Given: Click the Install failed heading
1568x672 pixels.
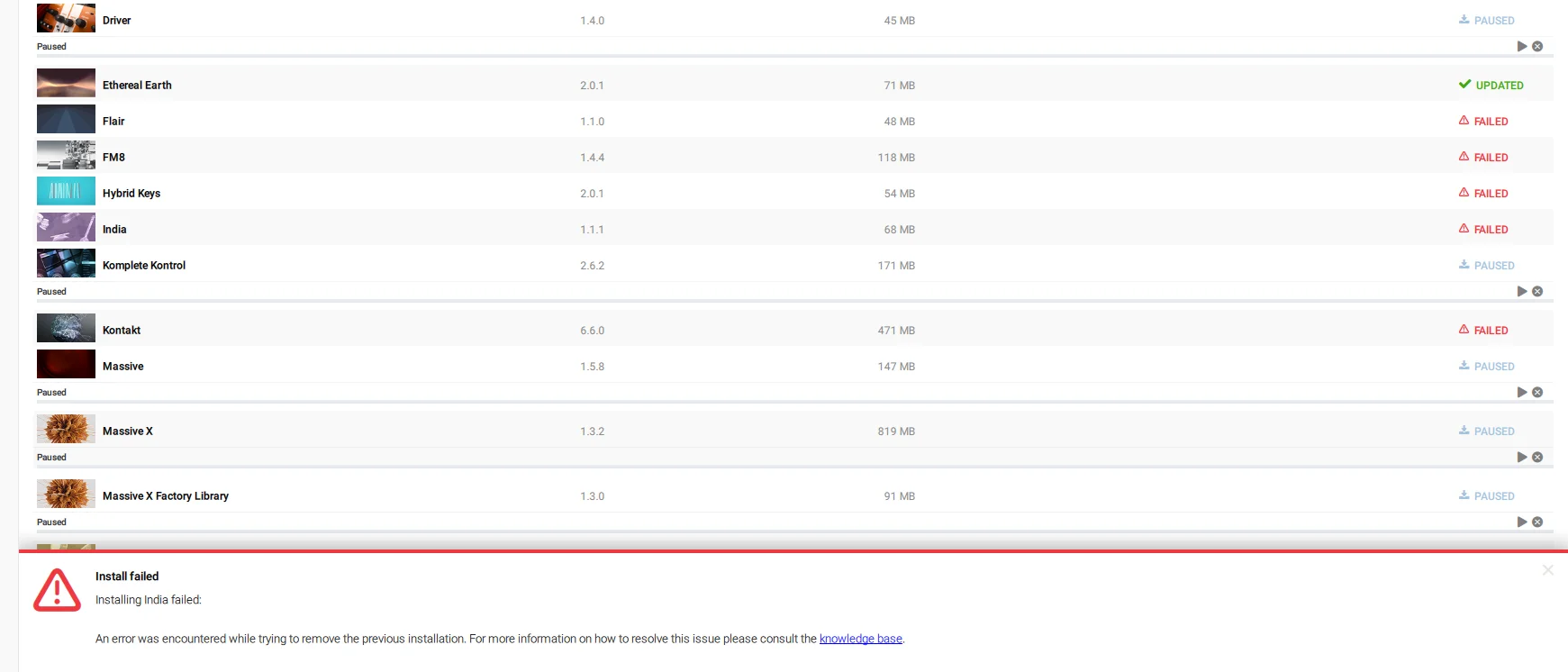Looking at the screenshot, I should coord(127,577).
